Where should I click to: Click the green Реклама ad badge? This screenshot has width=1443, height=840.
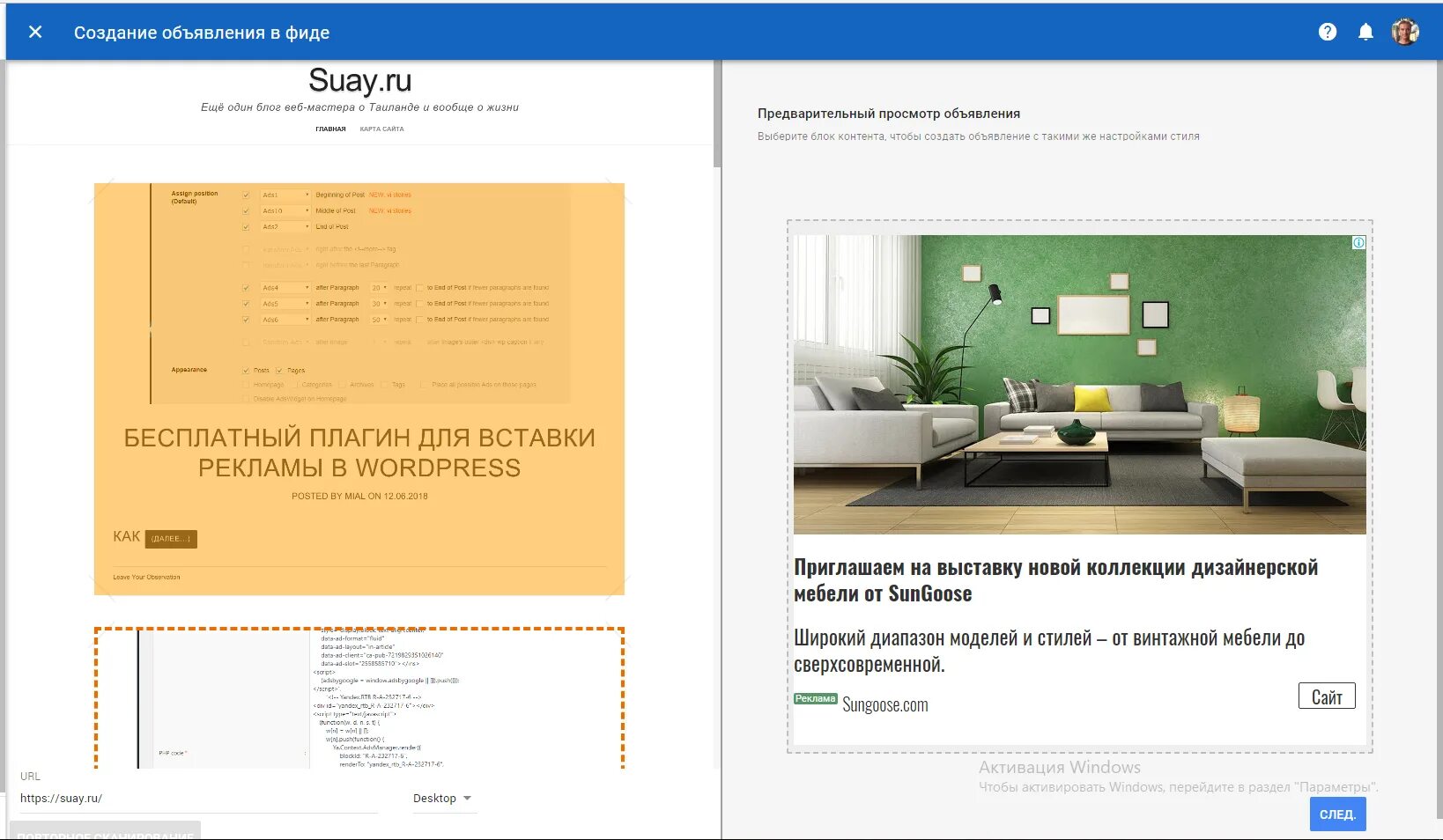(816, 699)
